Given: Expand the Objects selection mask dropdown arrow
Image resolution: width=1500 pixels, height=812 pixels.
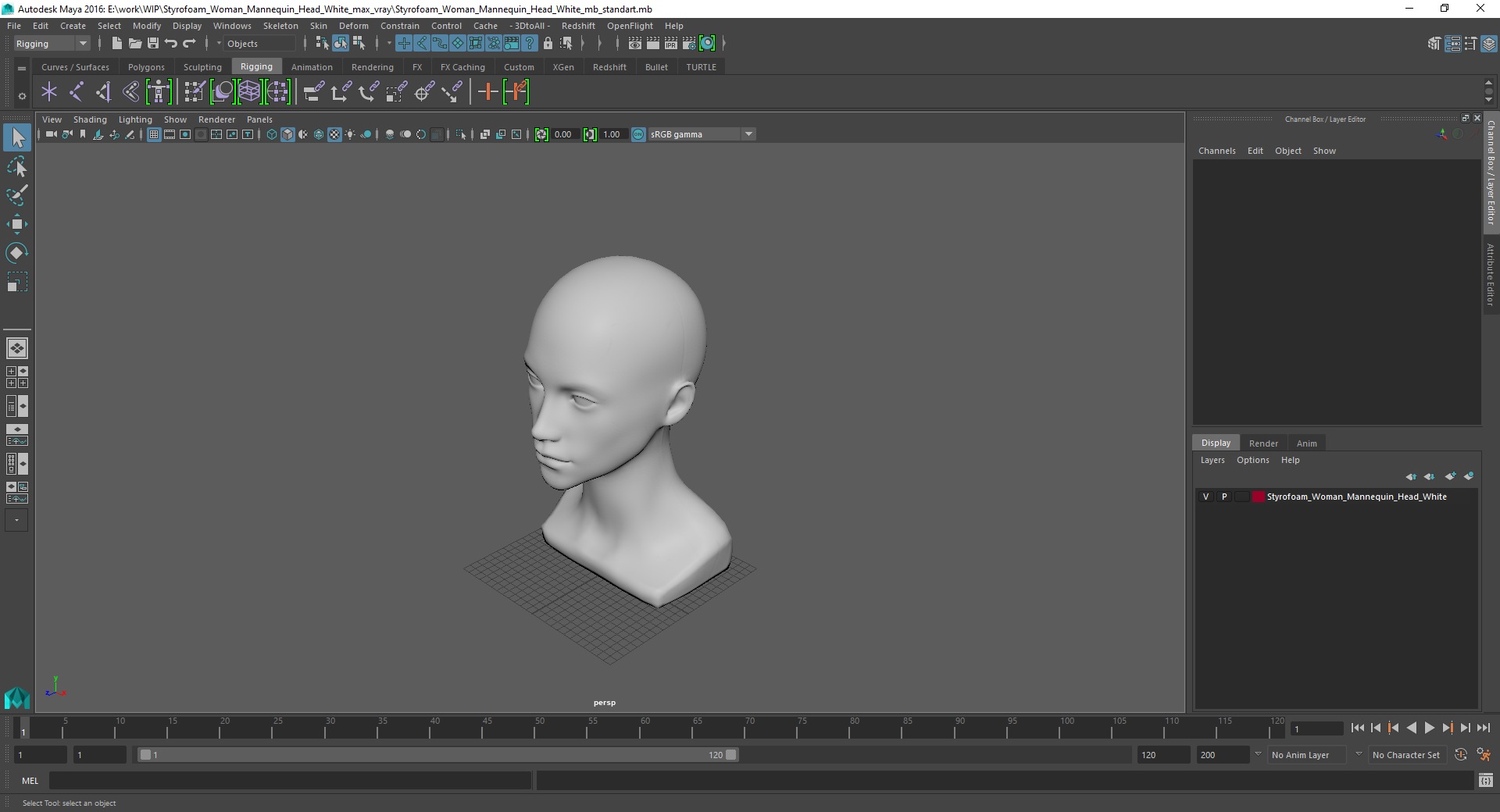Looking at the screenshot, I should (x=219, y=44).
